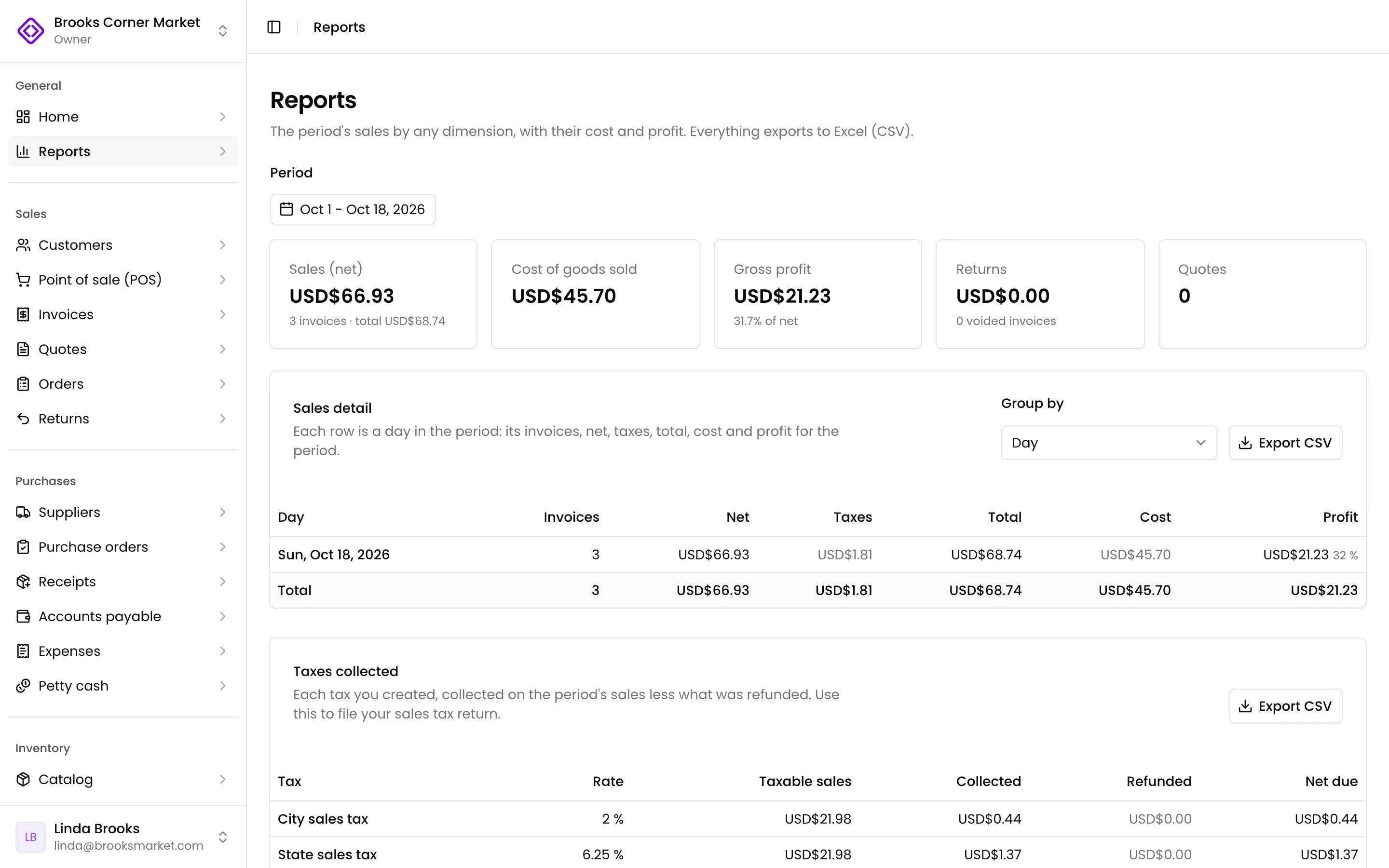
Task: Click the Quotes document icon
Action: (23, 349)
